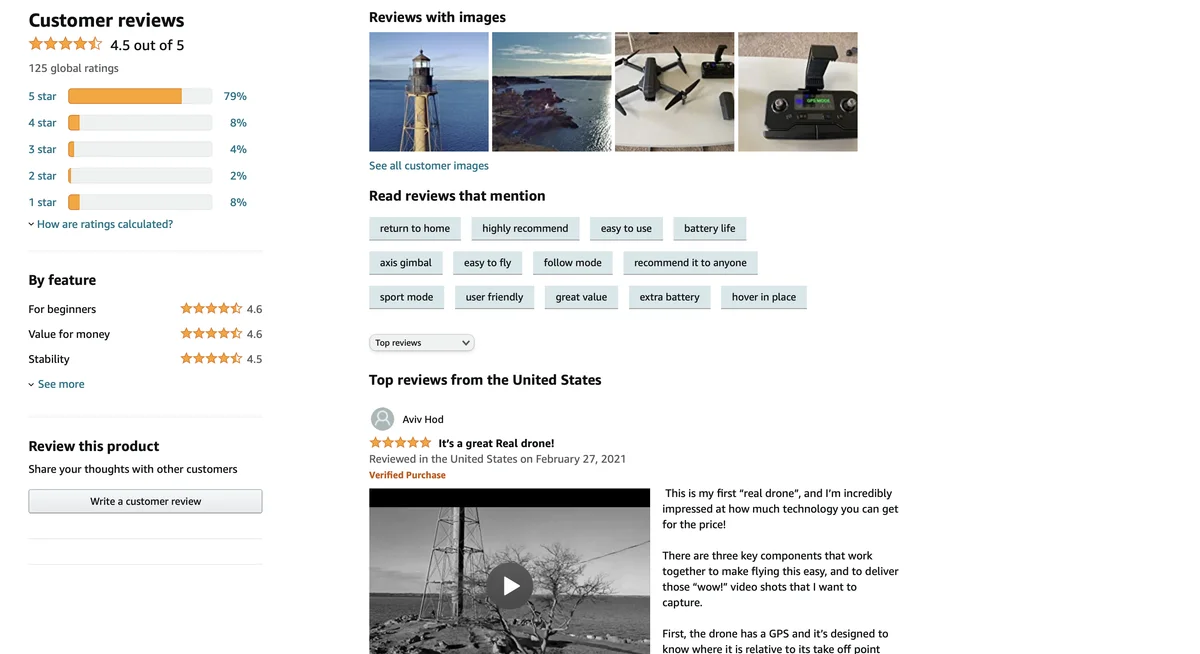Show only 1 star reviews
Screen dimensions: 1200x654
click(x=42, y=202)
